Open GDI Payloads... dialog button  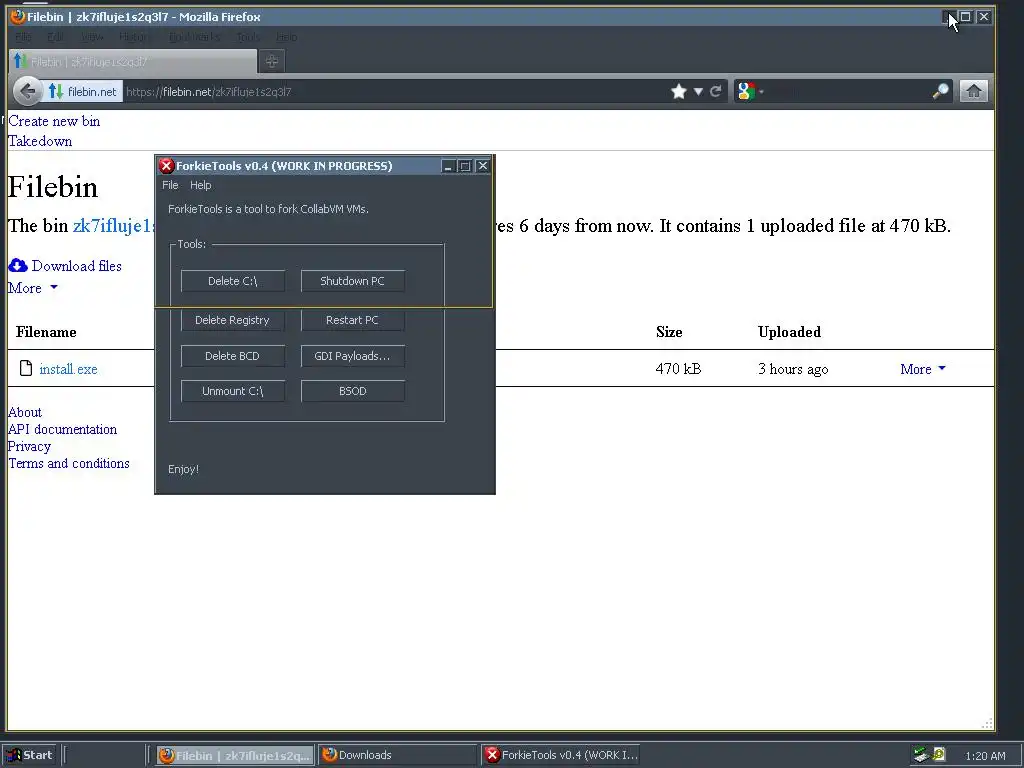click(x=353, y=356)
